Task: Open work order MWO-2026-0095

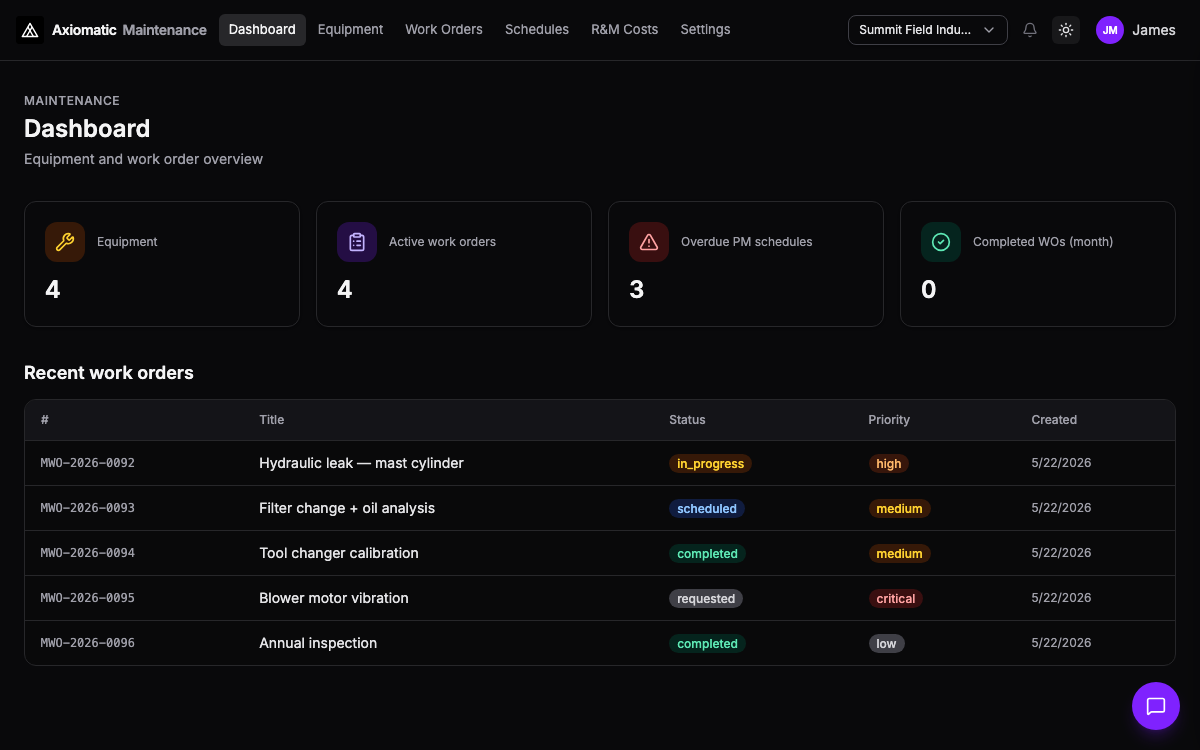Action: pos(88,598)
